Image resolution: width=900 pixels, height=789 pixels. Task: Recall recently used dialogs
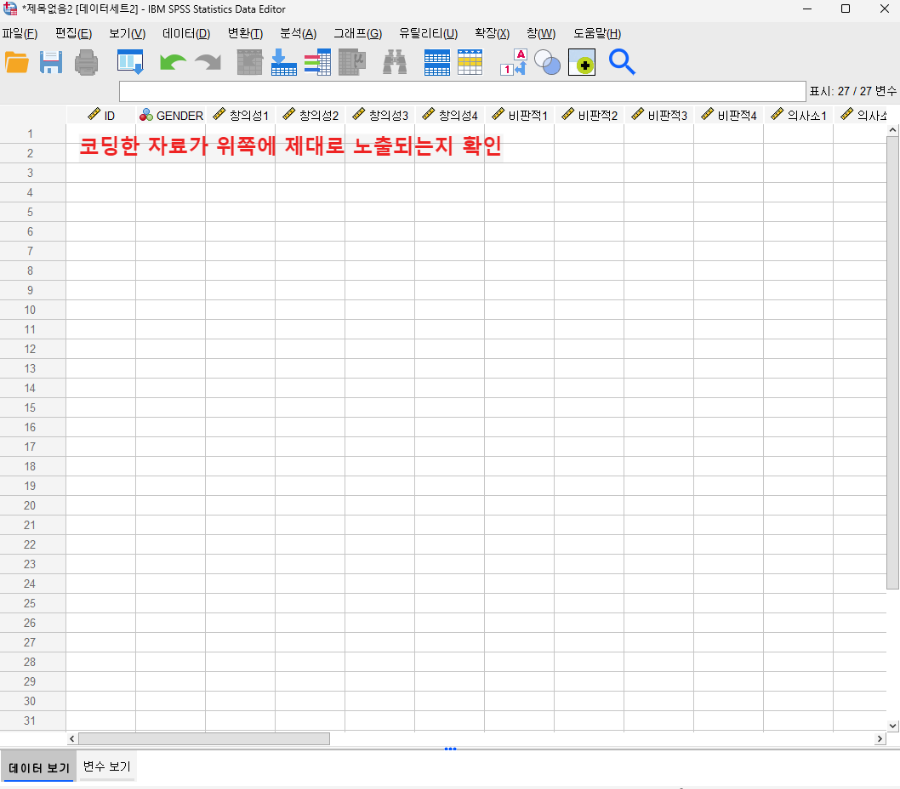pos(130,62)
